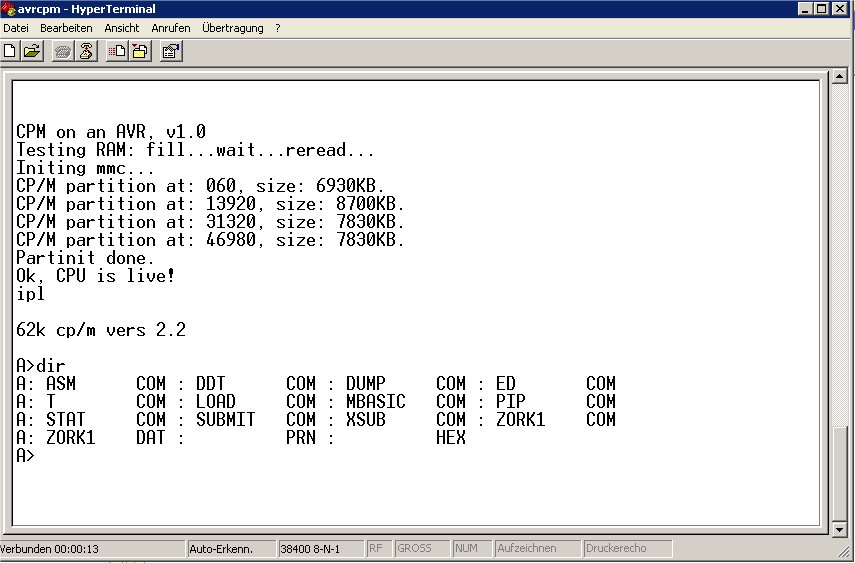Click the vertical scrollbar thumb
The image size is (855, 563).
(x=839, y=473)
